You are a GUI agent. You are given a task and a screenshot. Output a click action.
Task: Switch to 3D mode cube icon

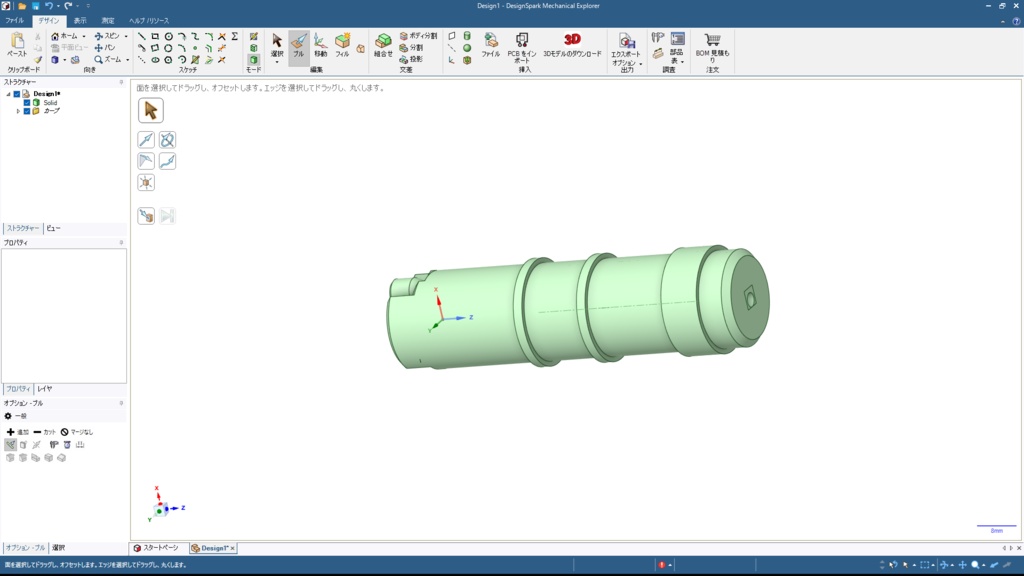(x=253, y=59)
